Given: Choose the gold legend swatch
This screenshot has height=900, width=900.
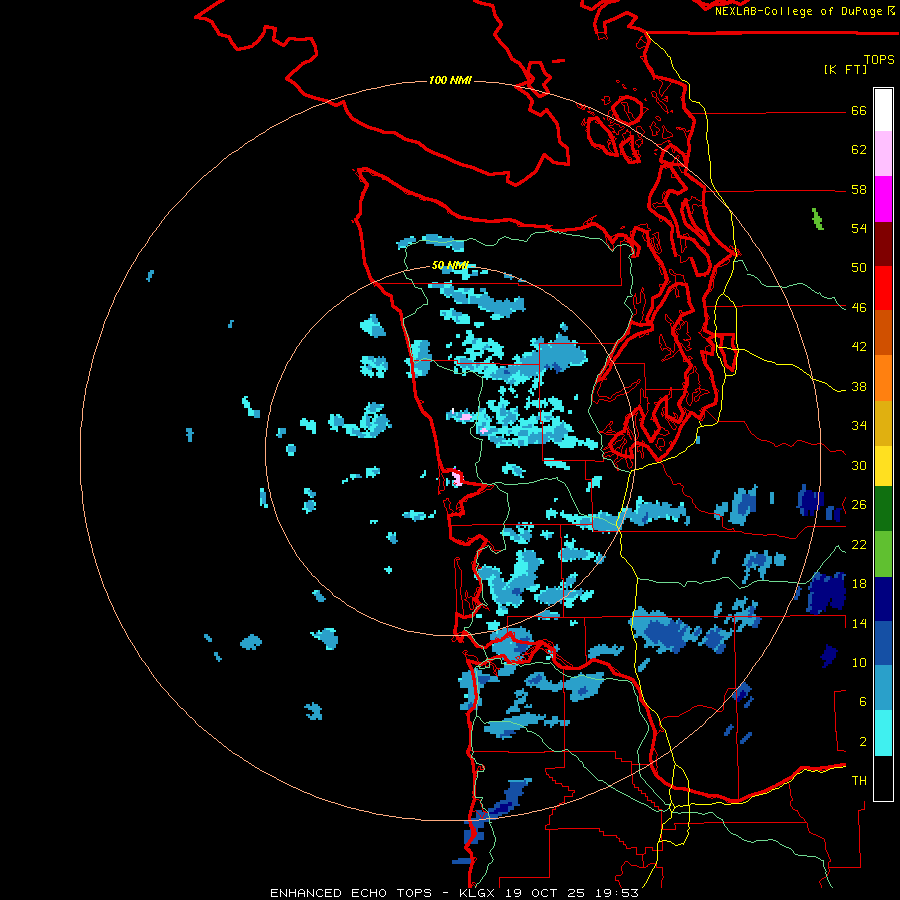Looking at the screenshot, I should [883, 423].
